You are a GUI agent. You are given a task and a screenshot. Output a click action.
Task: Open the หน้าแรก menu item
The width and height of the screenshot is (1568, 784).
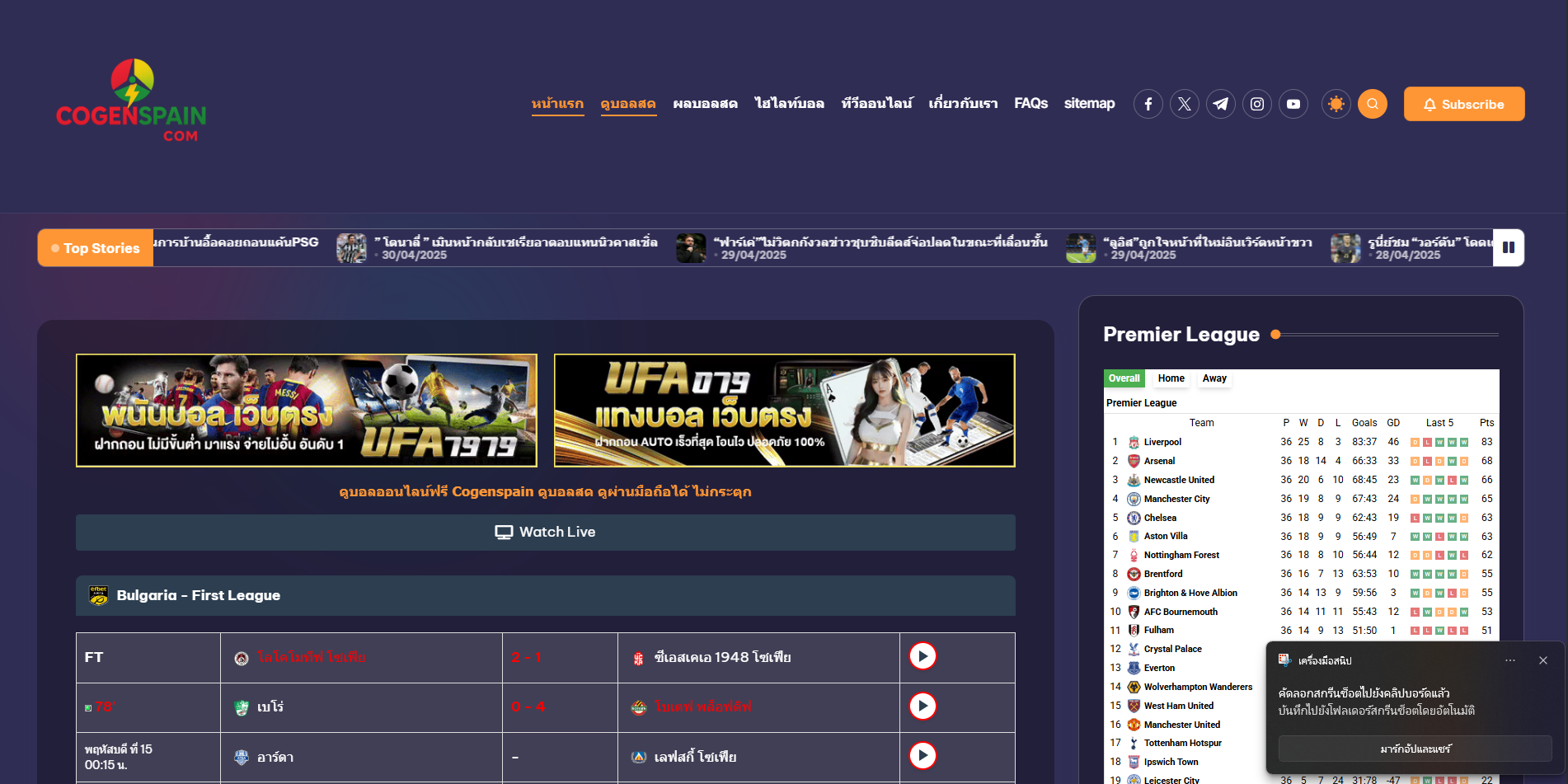click(557, 104)
